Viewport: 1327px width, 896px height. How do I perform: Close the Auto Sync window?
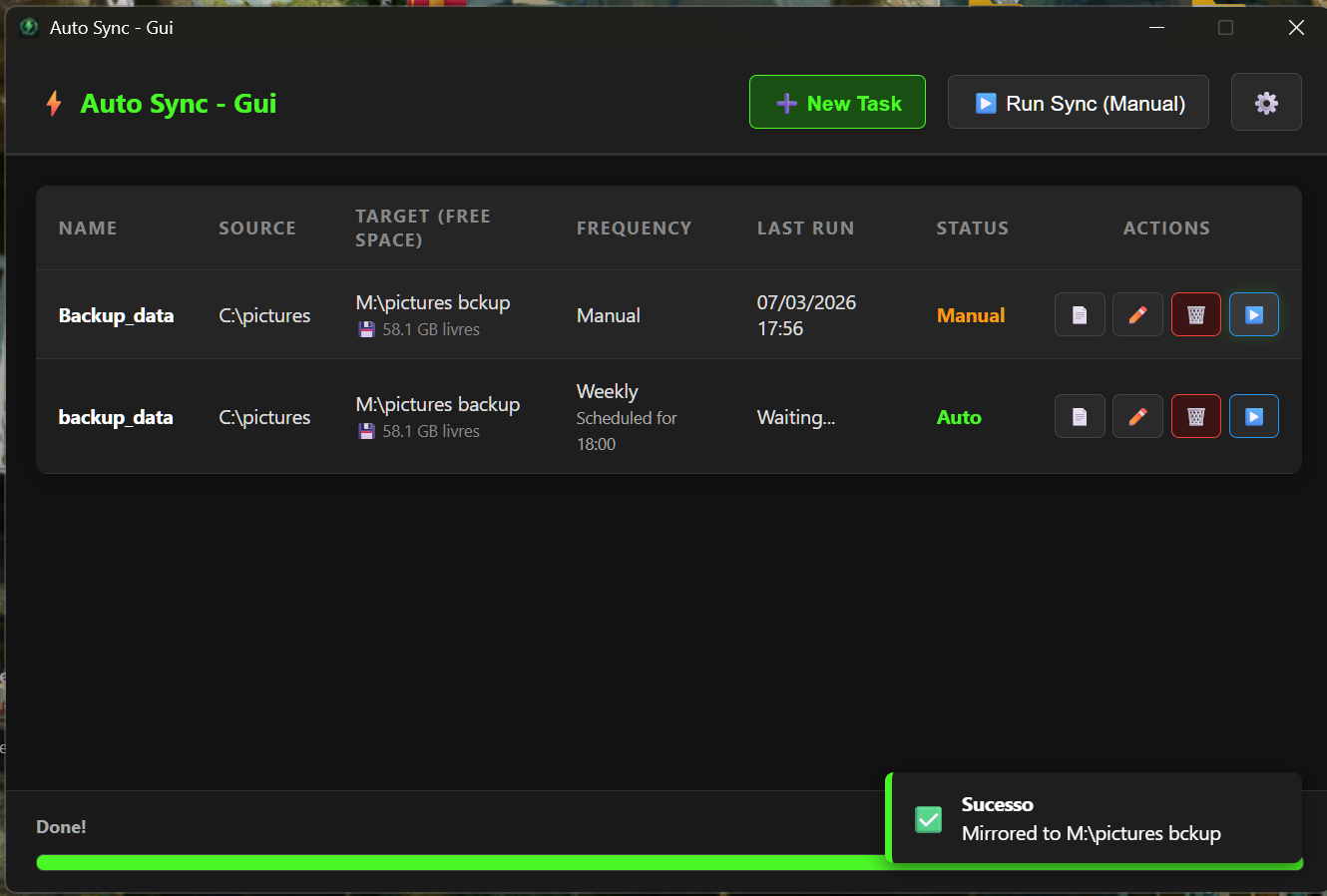click(1296, 27)
